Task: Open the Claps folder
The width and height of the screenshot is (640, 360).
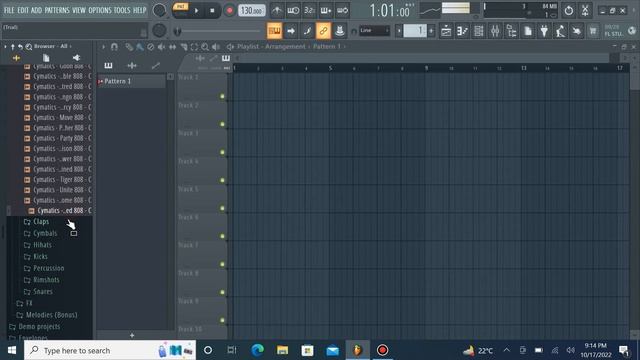Action: tap(41, 221)
